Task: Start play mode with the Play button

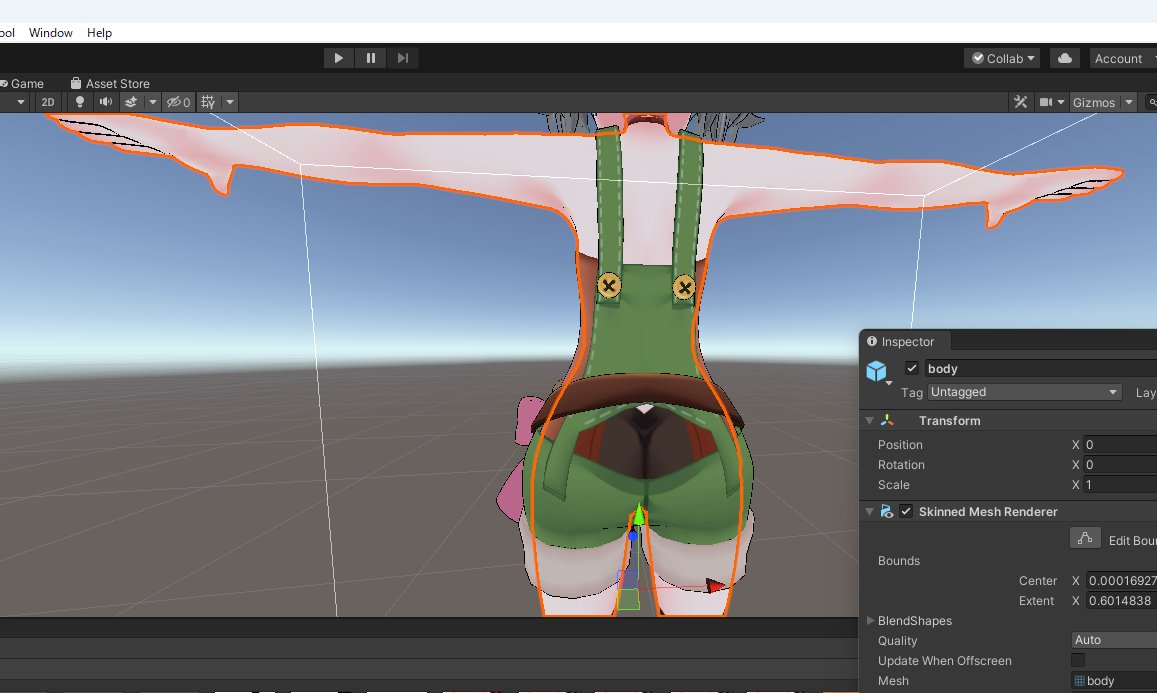Action: (x=339, y=58)
